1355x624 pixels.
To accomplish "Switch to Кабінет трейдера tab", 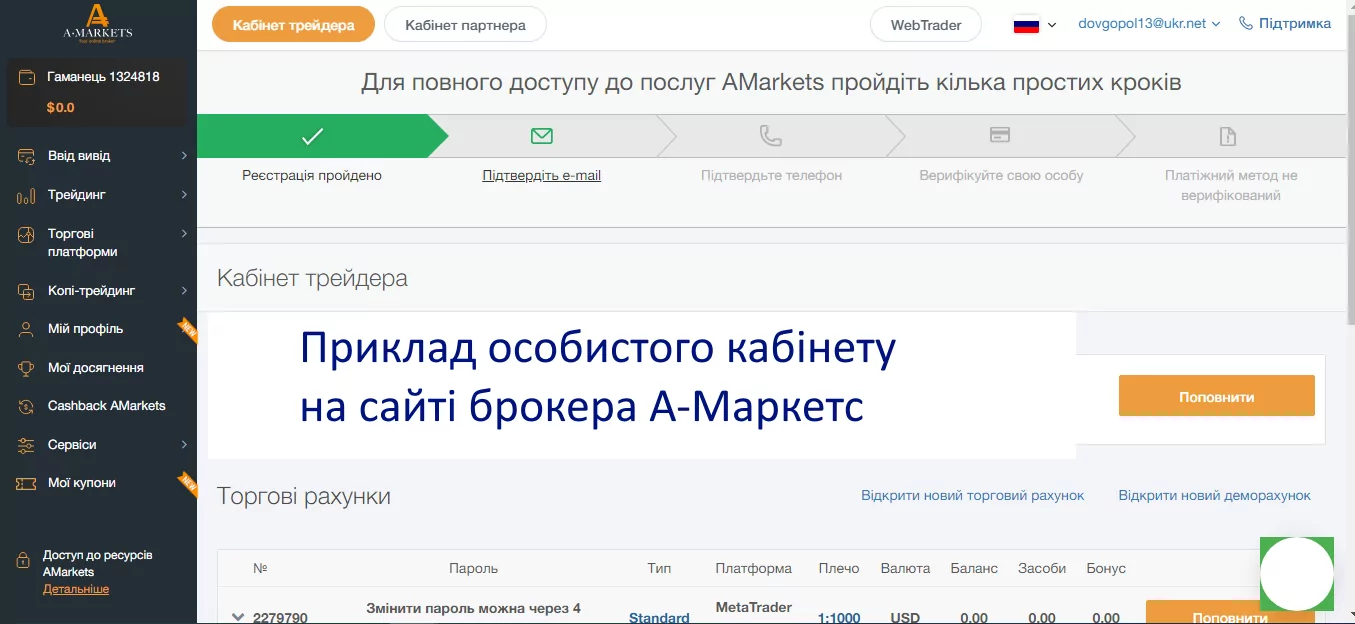I will coord(294,25).
